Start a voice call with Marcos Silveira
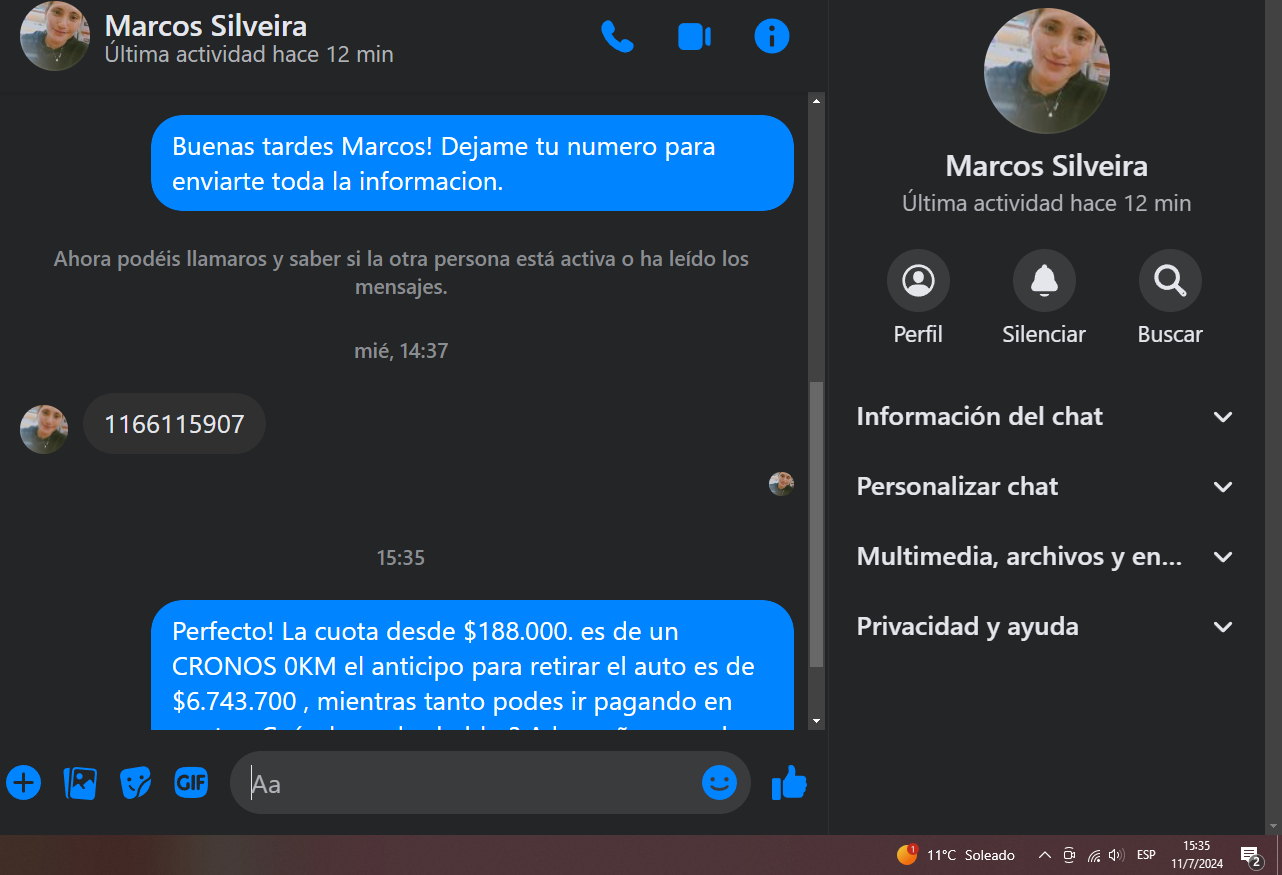1282x875 pixels. point(617,37)
